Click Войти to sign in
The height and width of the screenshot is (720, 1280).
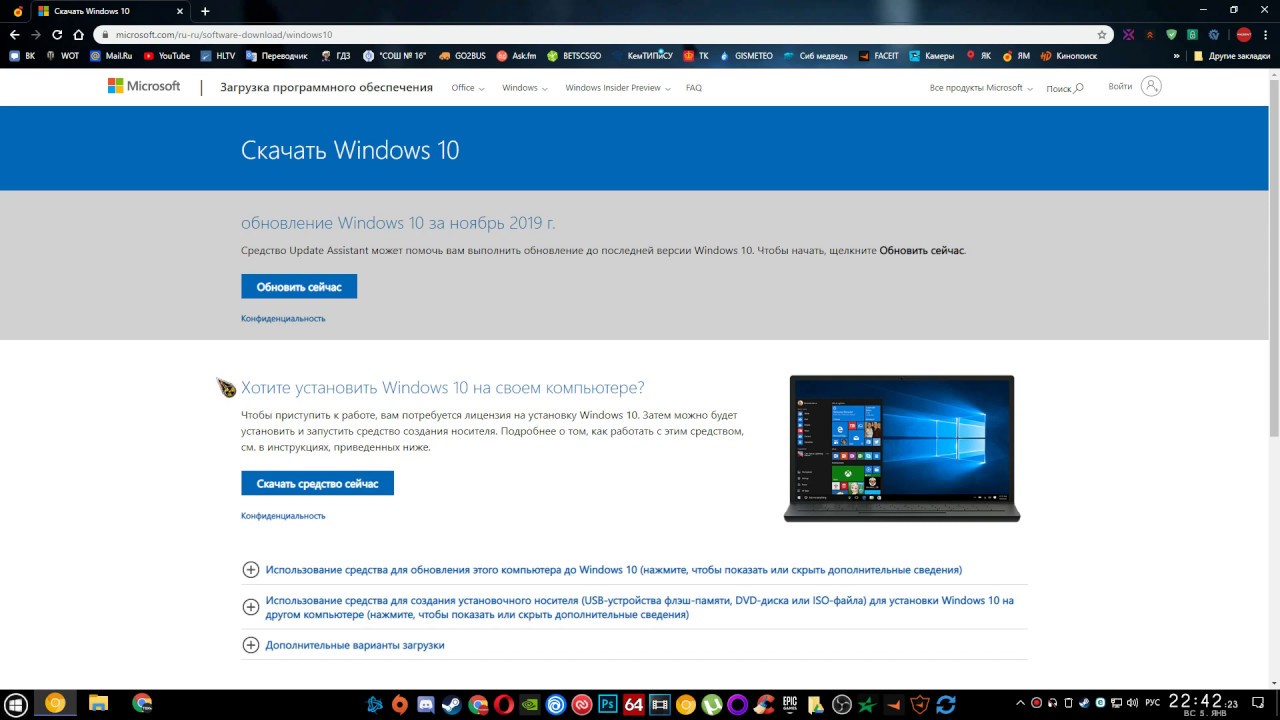(x=1120, y=87)
